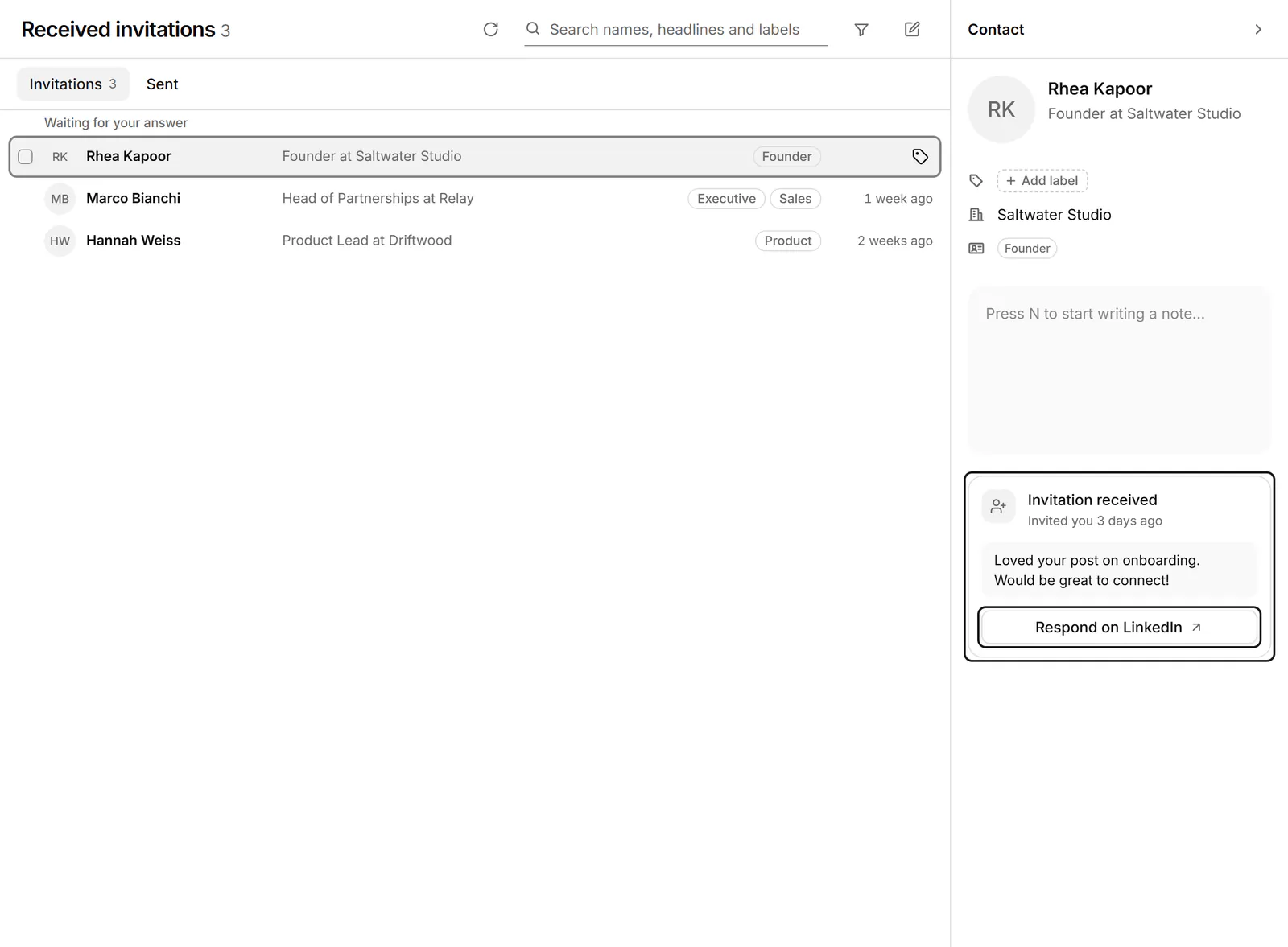
Task: Select the Hannah Weiss name
Action: coord(134,241)
